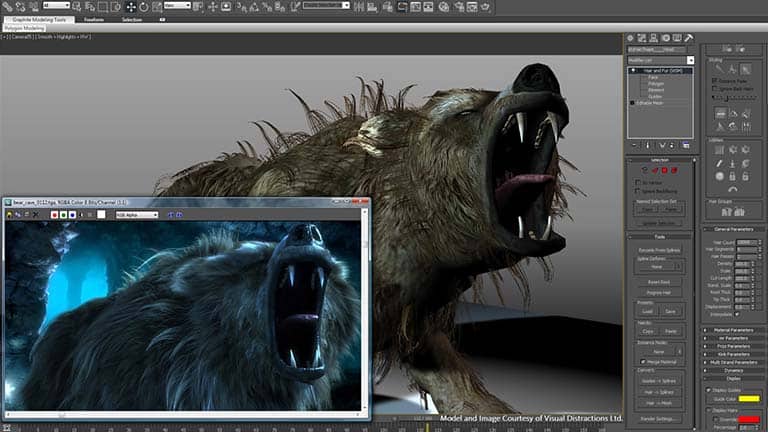Toggle the Distance Fade checkbox
Viewport: 768px width, 432px height.
[x=715, y=80]
